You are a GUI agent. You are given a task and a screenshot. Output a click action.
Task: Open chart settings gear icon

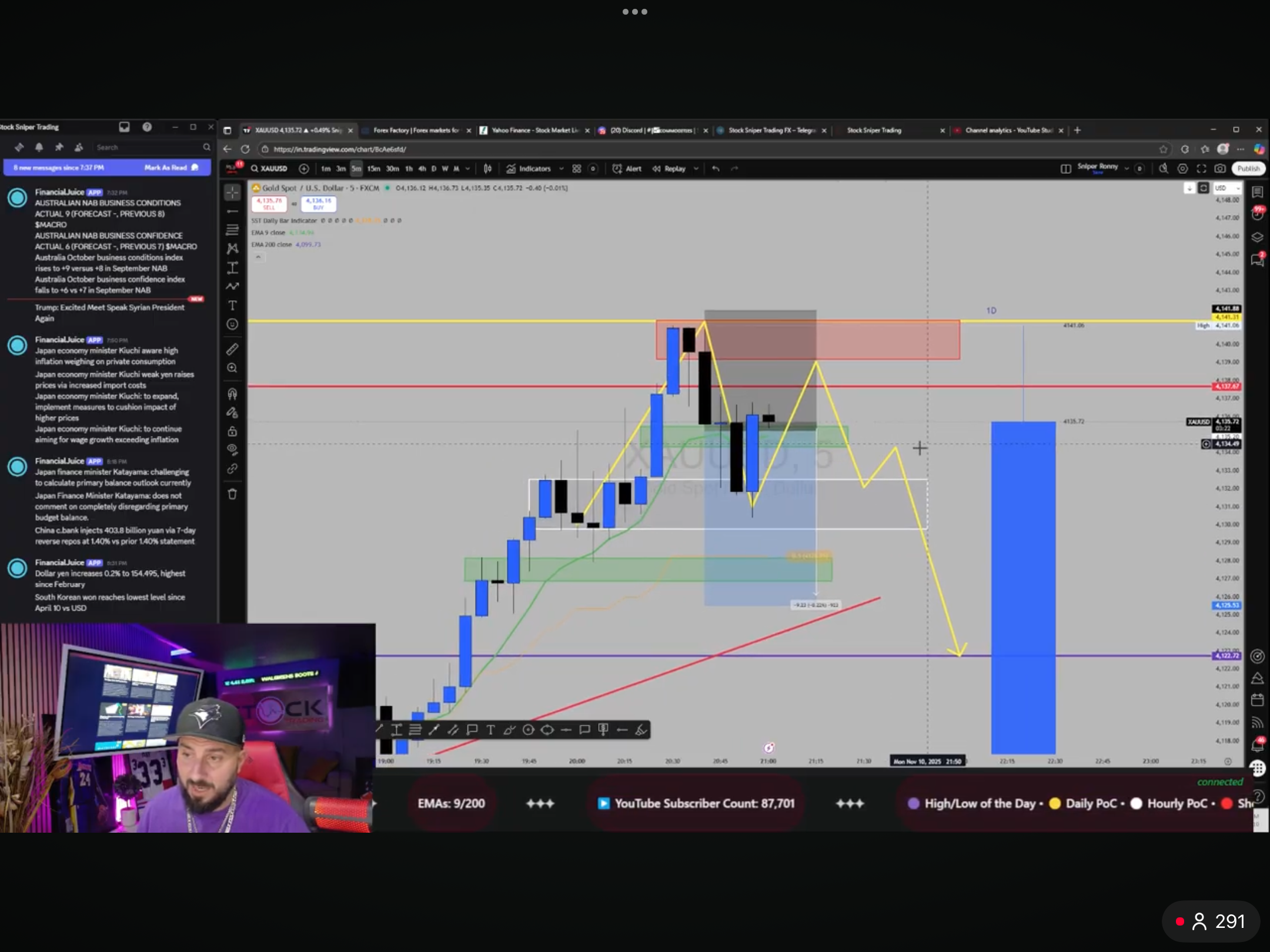pos(1182,169)
